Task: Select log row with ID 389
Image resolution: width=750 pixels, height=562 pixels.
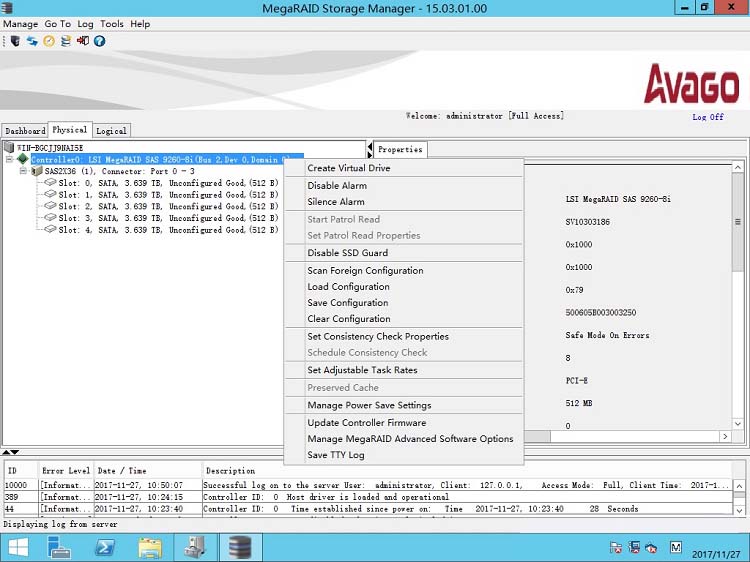Action: (x=367, y=497)
